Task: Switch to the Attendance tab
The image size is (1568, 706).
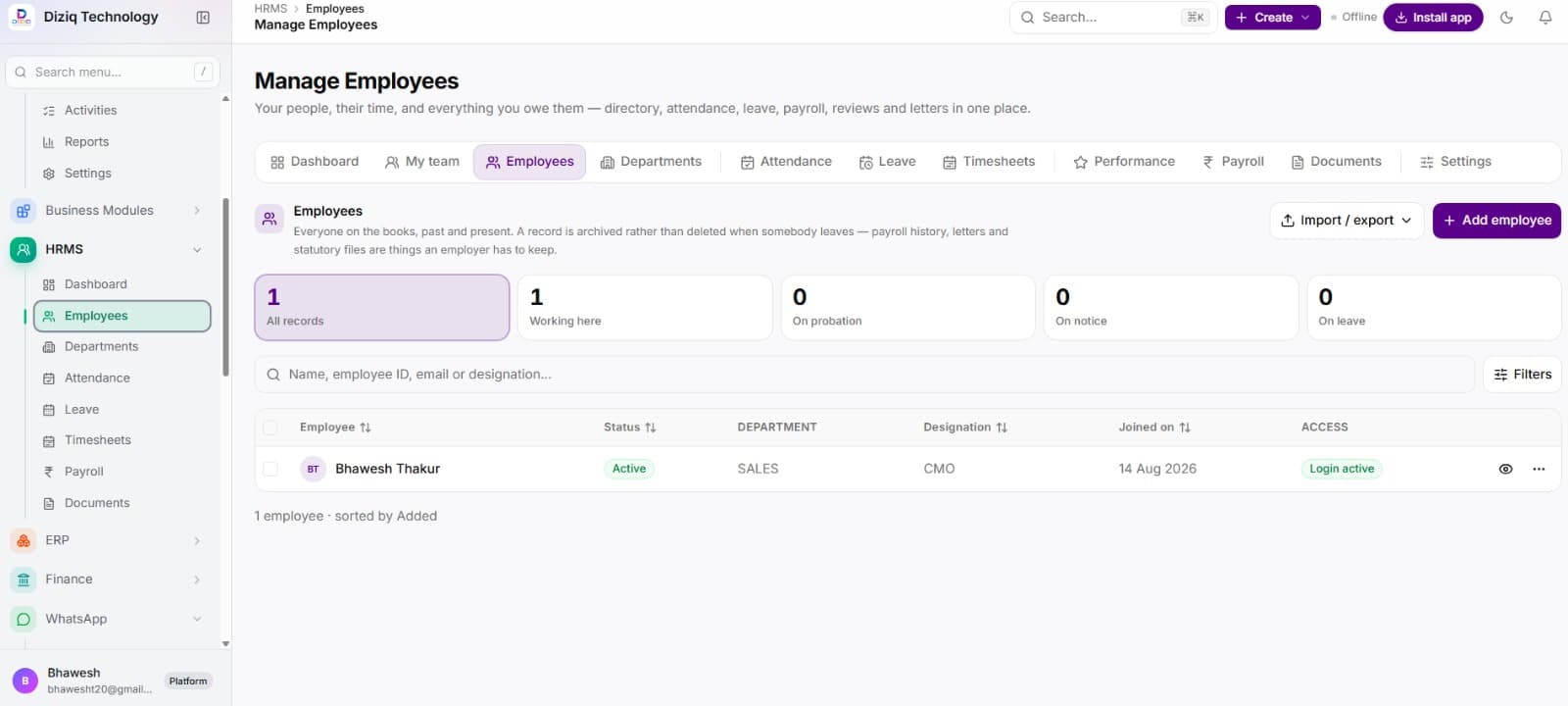Action: coord(786,162)
